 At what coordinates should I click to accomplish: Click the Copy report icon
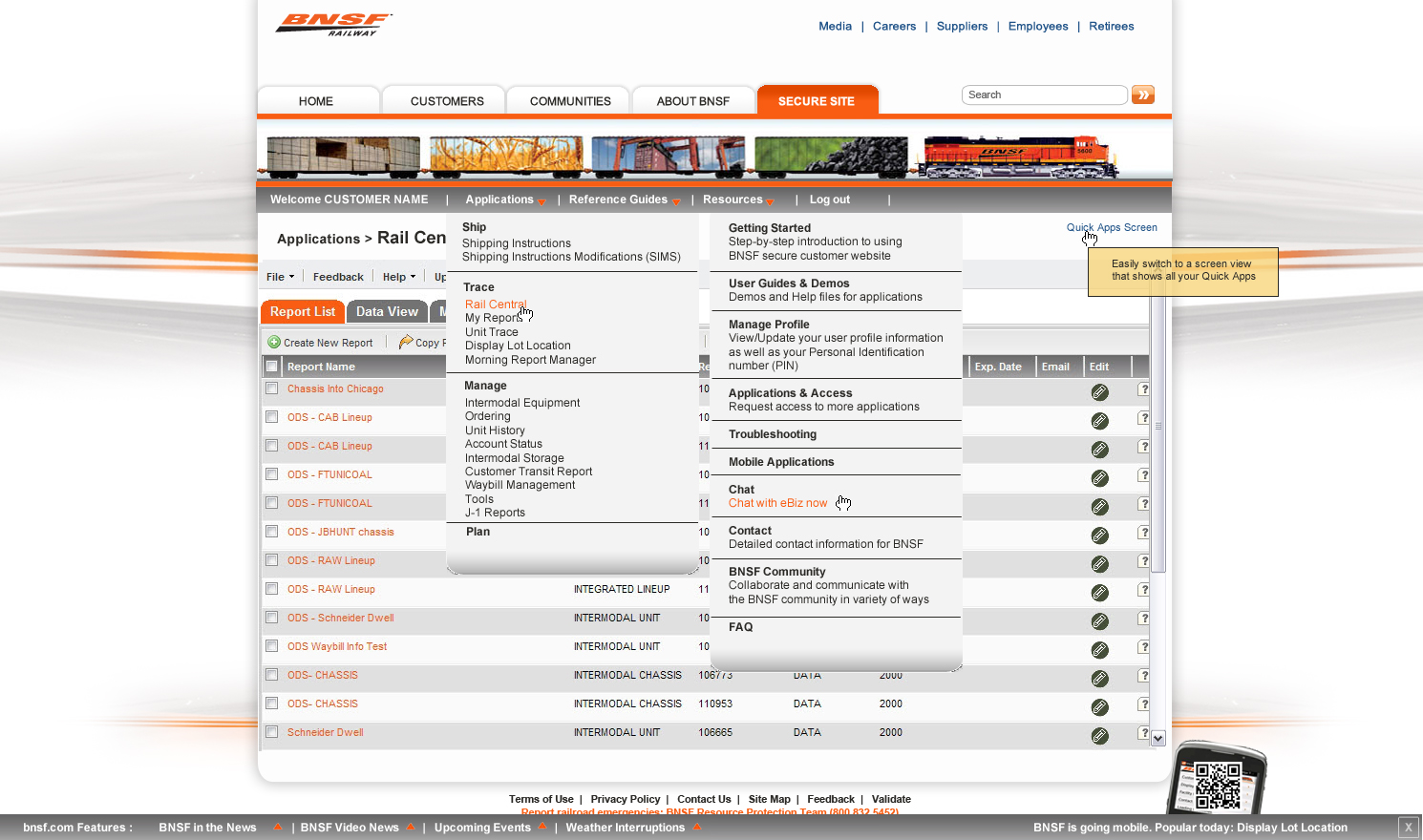pyautogui.click(x=406, y=342)
